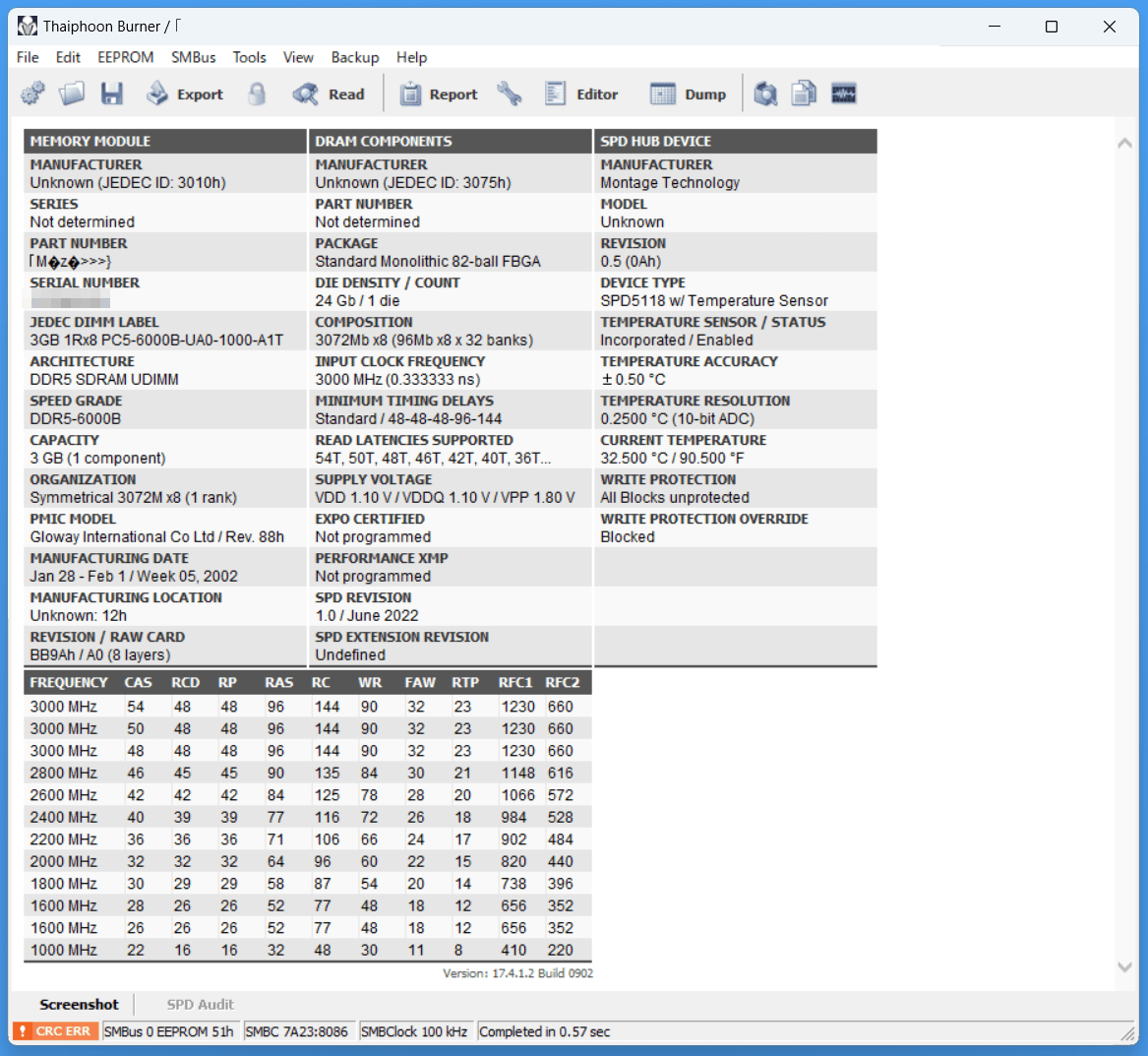Click the CRC ERR status indicator

56,1031
